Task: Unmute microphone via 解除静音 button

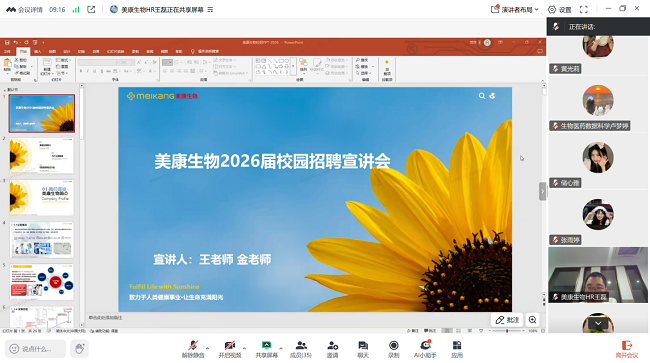Action: [x=193, y=349]
